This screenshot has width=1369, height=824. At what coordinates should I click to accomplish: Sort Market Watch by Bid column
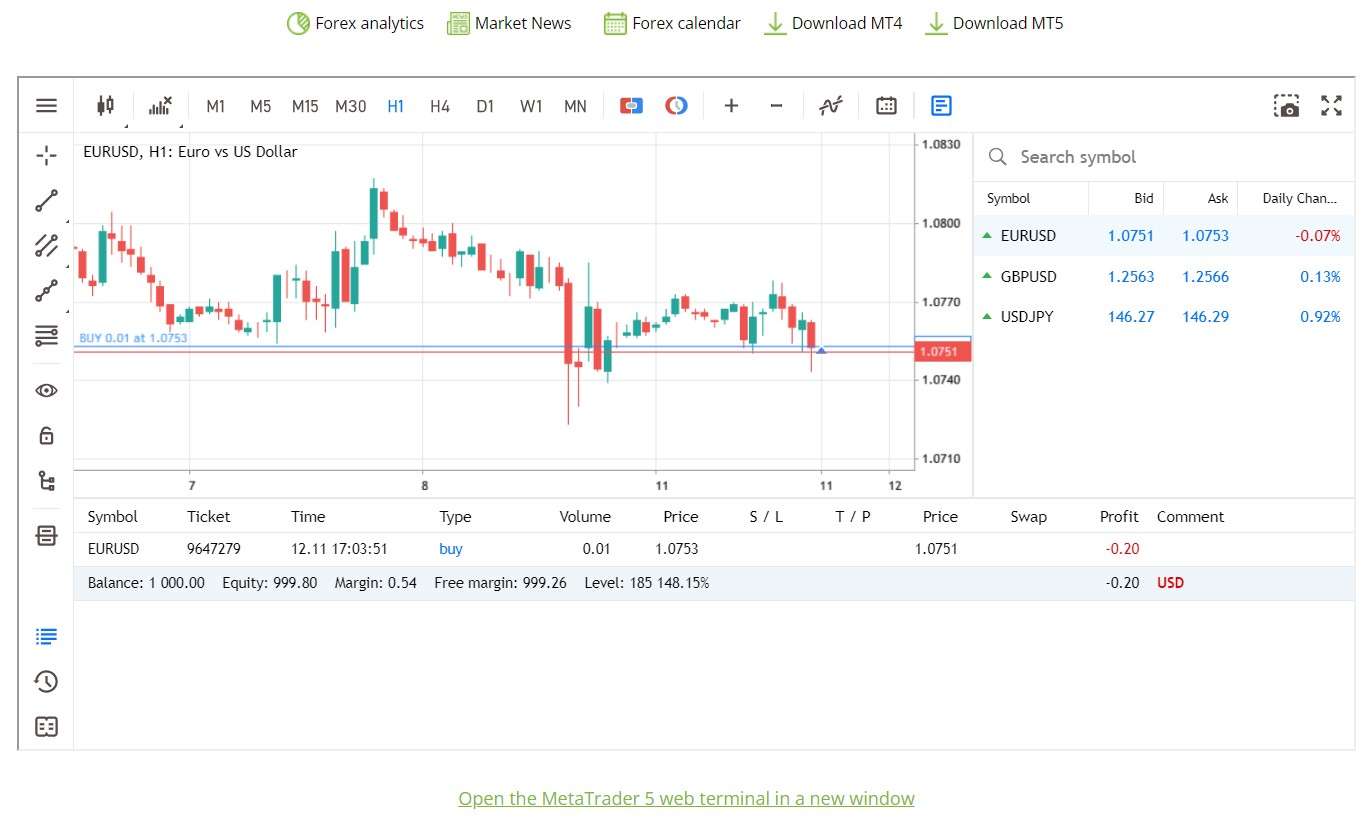click(1144, 198)
